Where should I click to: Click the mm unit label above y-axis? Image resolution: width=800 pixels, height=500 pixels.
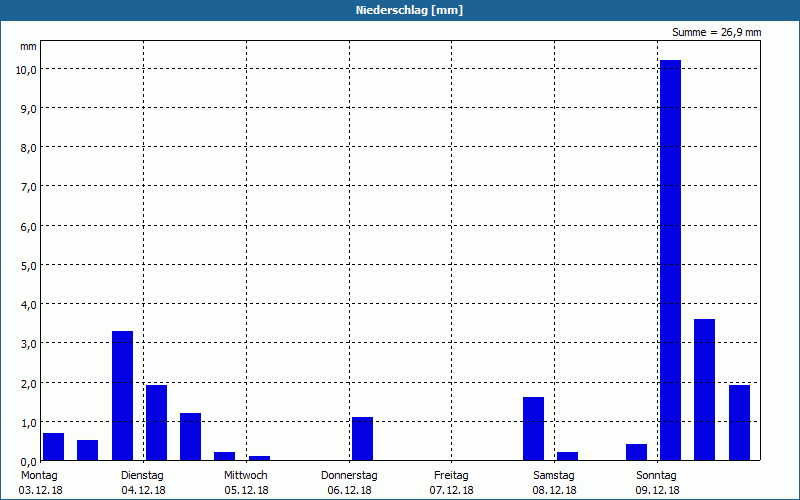point(28,46)
